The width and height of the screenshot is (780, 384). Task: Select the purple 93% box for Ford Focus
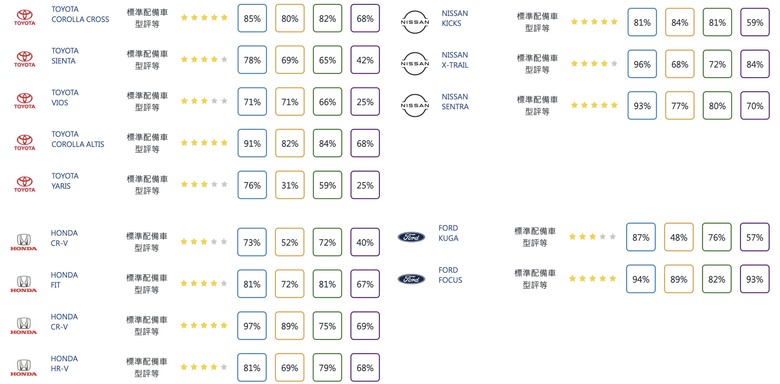point(755,279)
